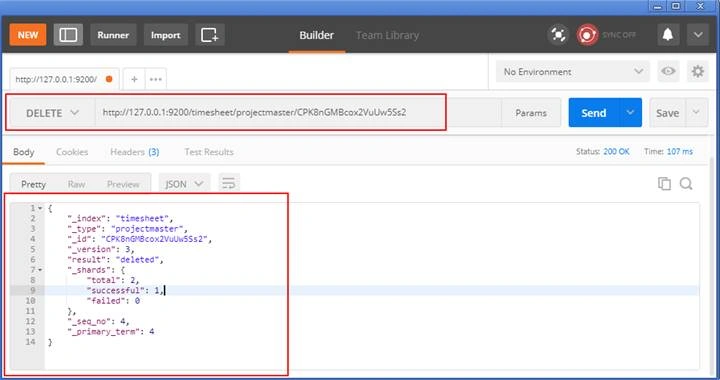Image resolution: width=720 pixels, height=380 pixels.
Task: Expand the Save options arrow
Action: point(696,112)
